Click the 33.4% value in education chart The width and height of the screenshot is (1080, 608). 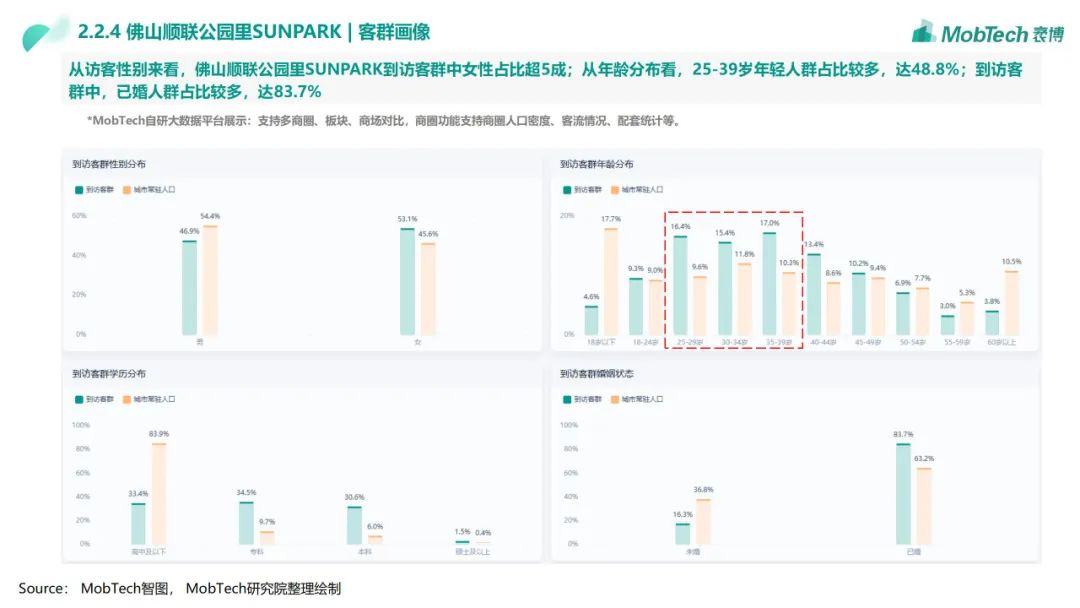tap(138, 494)
